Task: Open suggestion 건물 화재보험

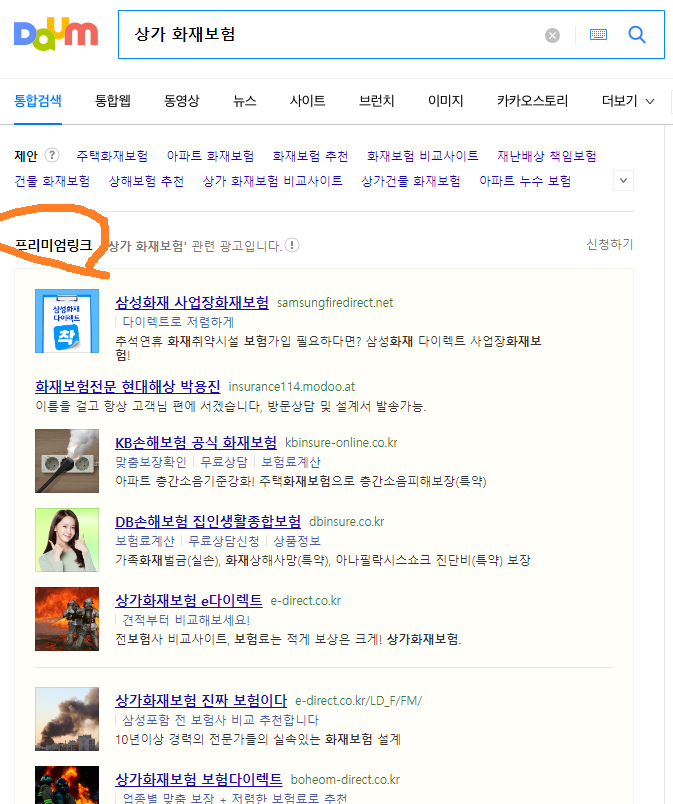Action: [52, 181]
